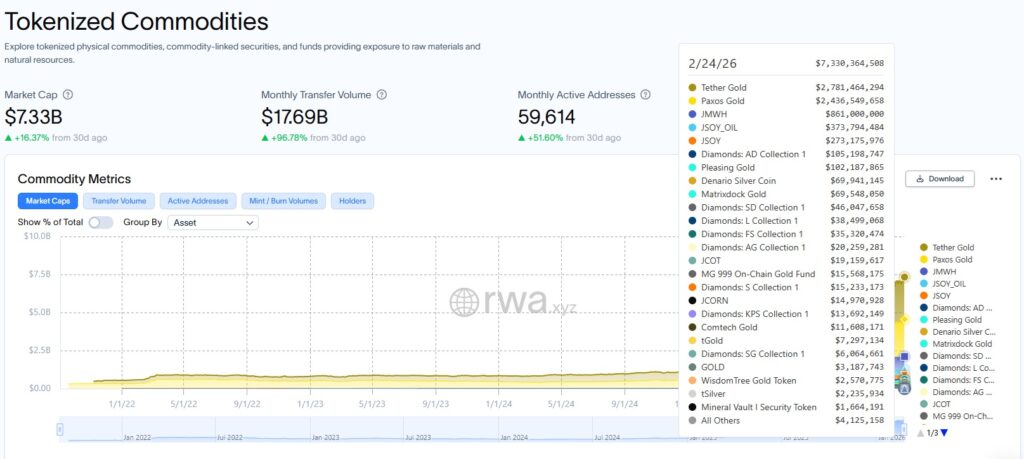Open the Mint / Burn Volumes tab
Image resolution: width=1024 pixels, height=459 pixels.
coord(283,201)
